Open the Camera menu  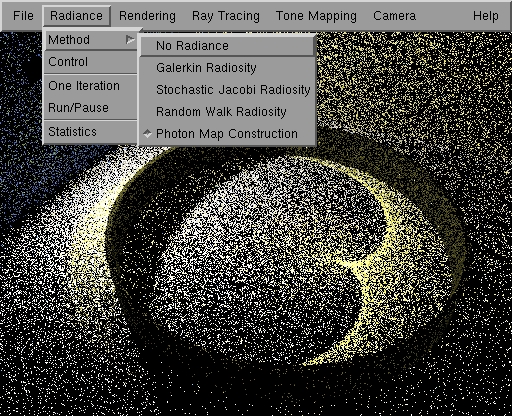(x=394, y=16)
